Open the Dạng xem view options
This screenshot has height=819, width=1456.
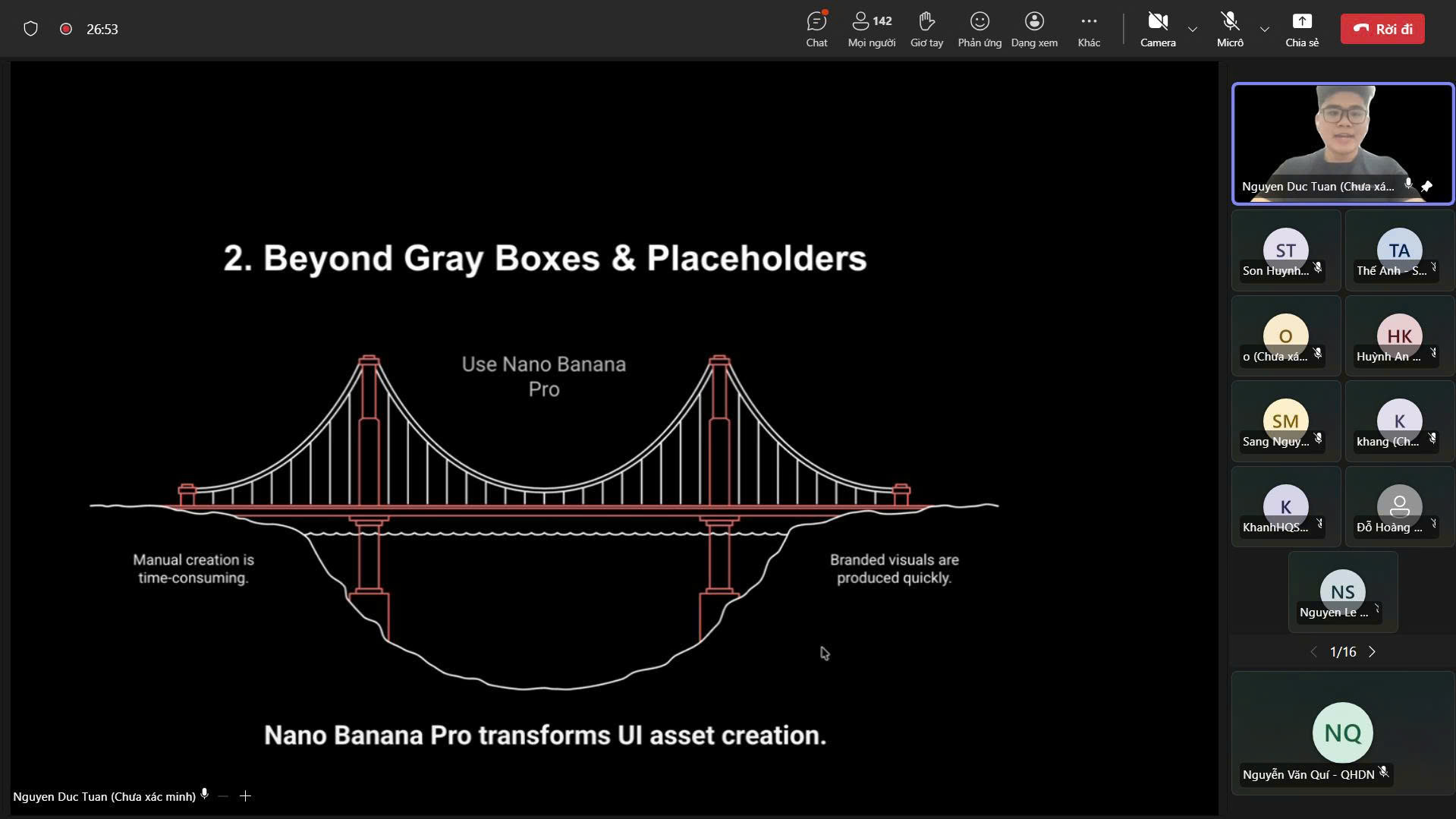coord(1034,29)
